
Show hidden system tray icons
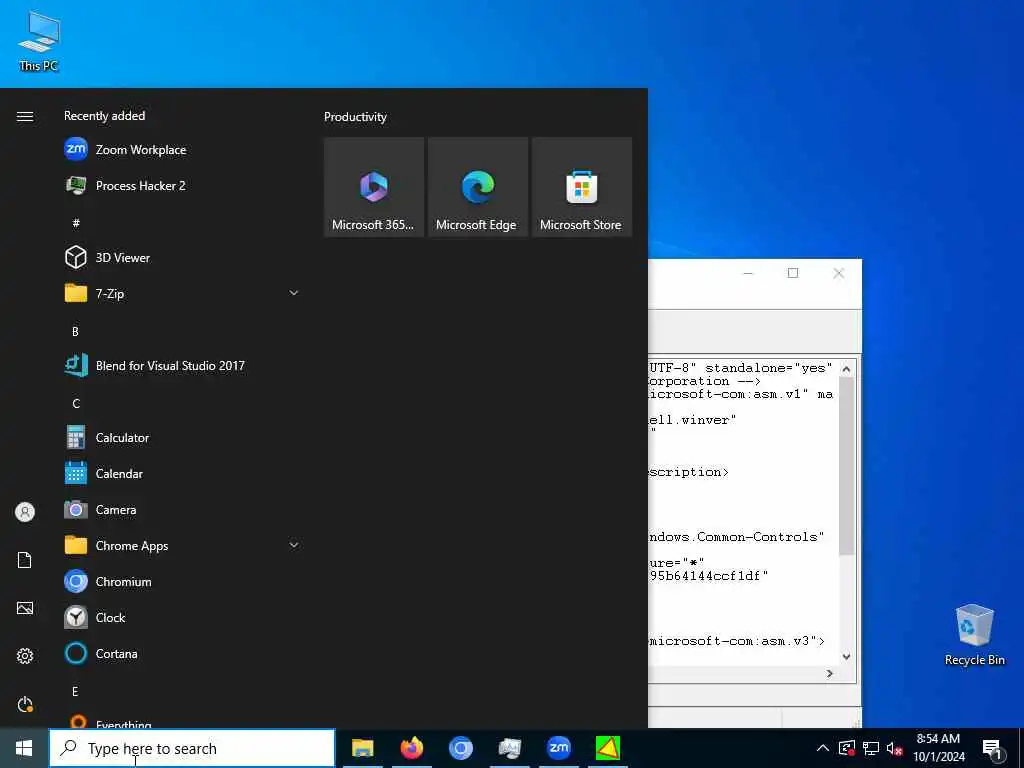coord(823,748)
